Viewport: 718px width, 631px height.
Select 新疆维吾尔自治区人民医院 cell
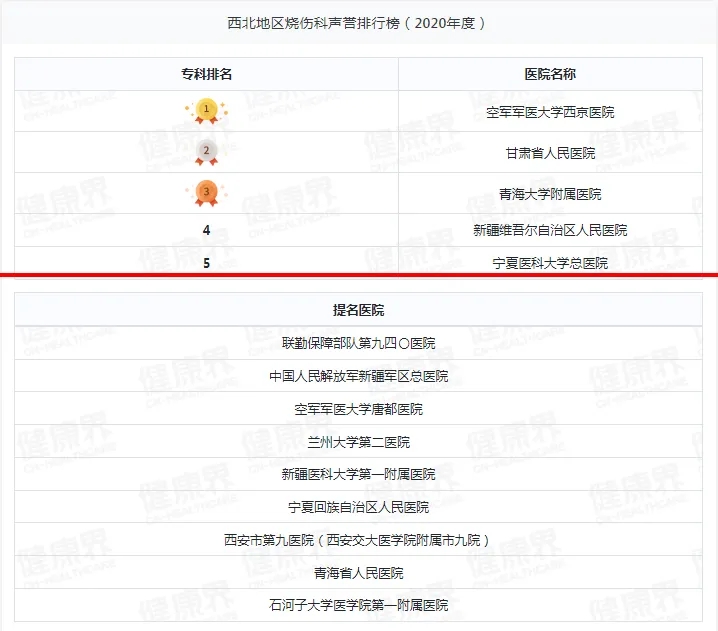pos(550,230)
